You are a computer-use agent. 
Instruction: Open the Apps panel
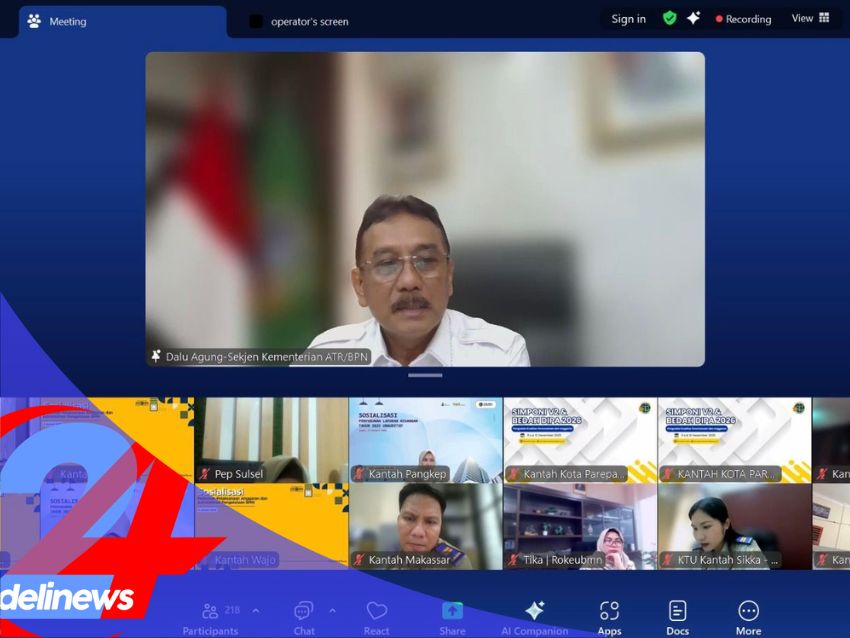click(609, 616)
